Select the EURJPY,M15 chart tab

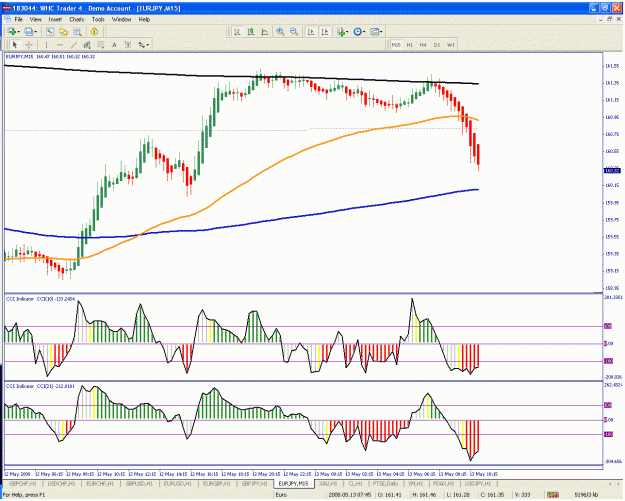(294, 483)
